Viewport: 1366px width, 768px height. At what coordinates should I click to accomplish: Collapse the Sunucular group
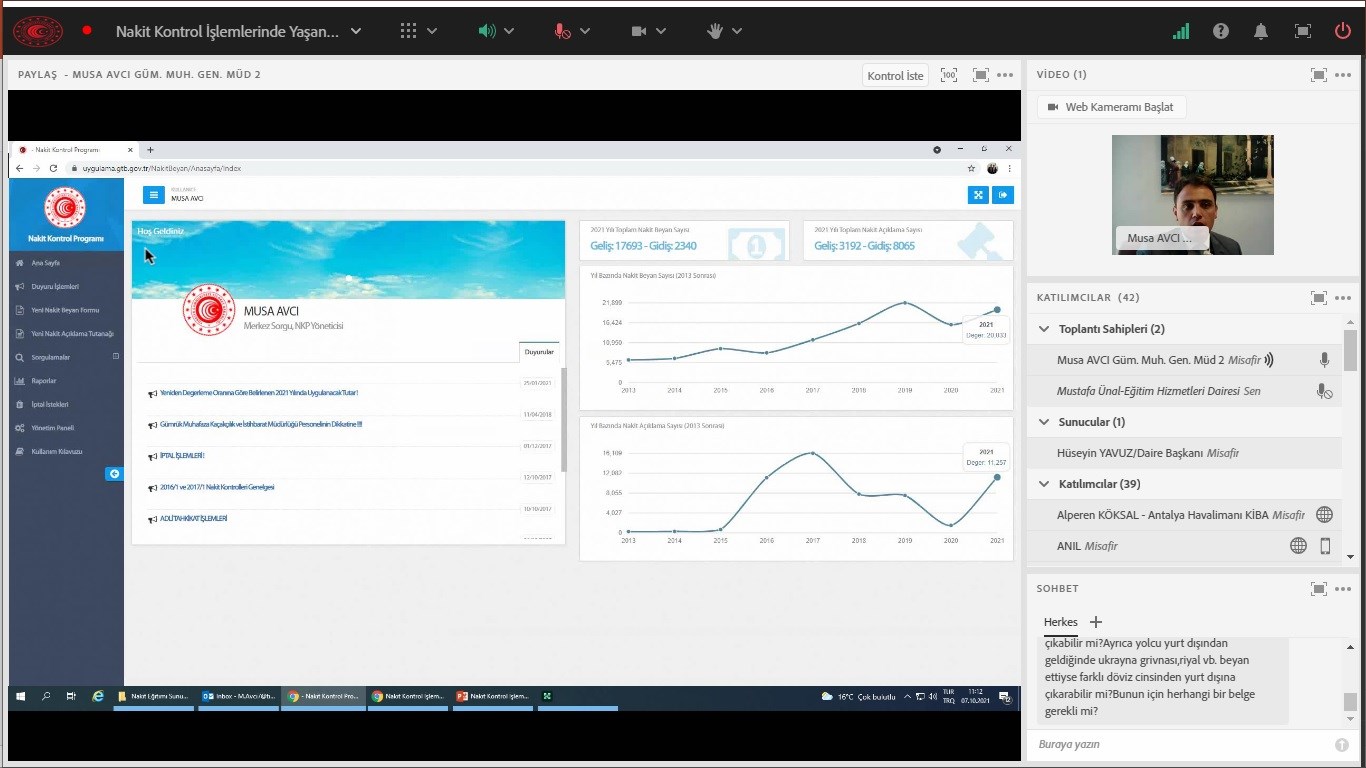(1044, 422)
